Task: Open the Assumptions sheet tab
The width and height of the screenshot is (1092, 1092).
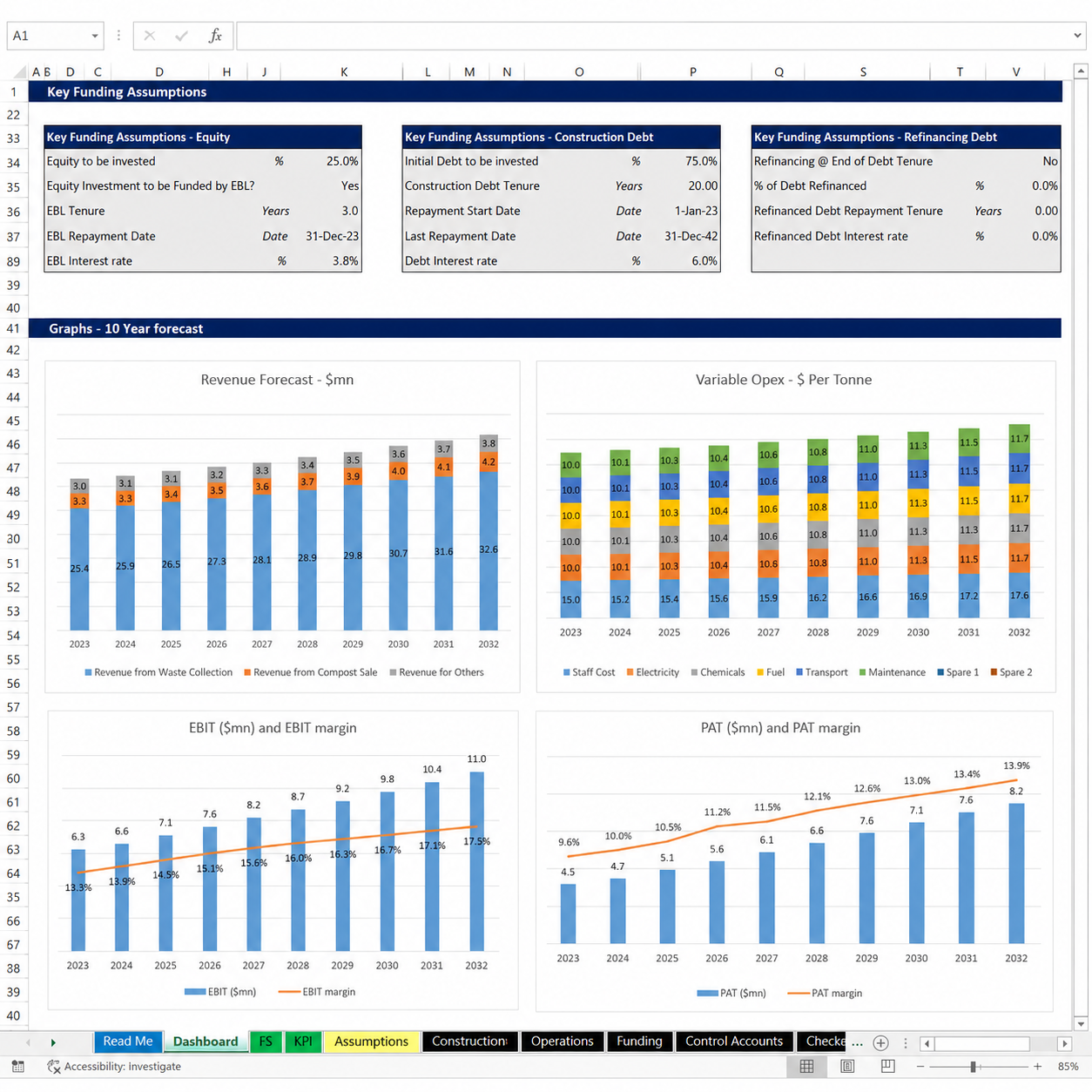Action: click(x=371, y=1041)
